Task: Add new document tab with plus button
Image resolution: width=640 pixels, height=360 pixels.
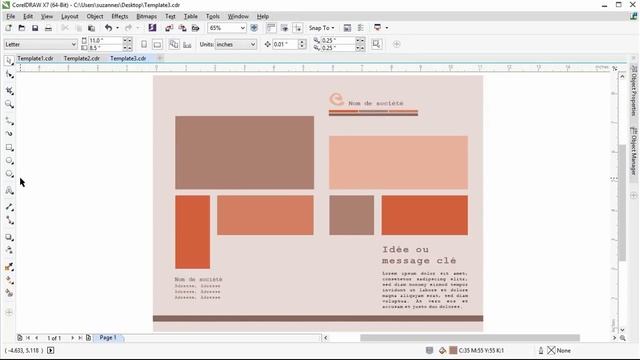Action: 160,58
